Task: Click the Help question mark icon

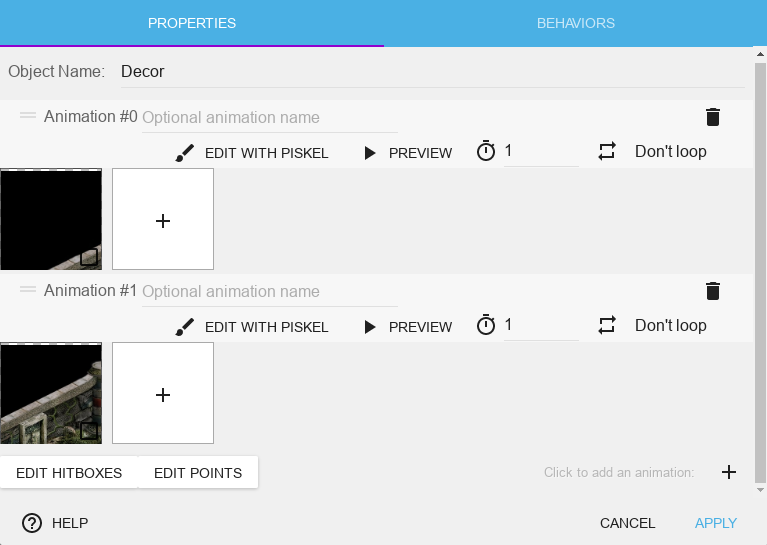Action: click(32, 523)
